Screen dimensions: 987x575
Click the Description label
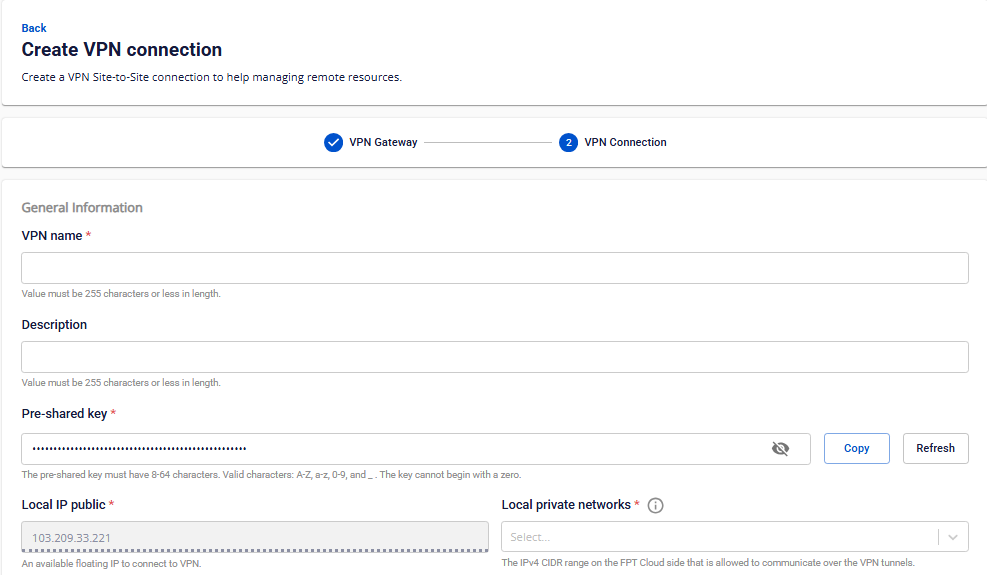pos(54,325)
